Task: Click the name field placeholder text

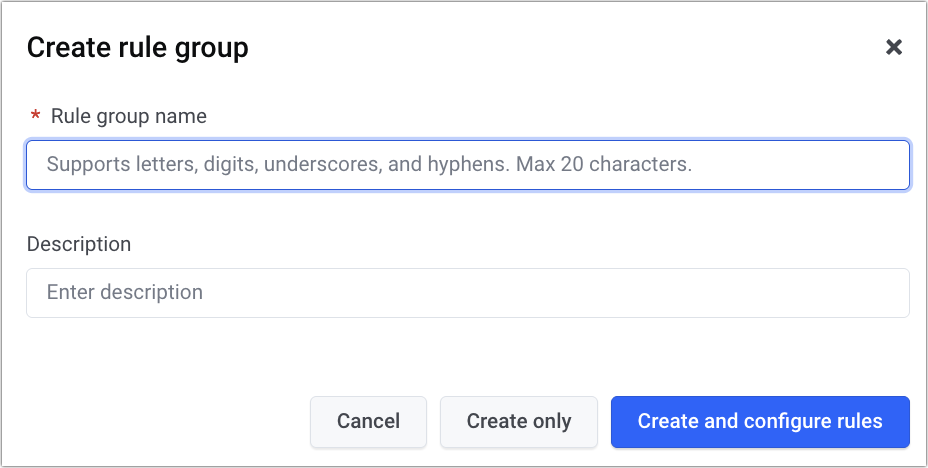Action: 369,165
